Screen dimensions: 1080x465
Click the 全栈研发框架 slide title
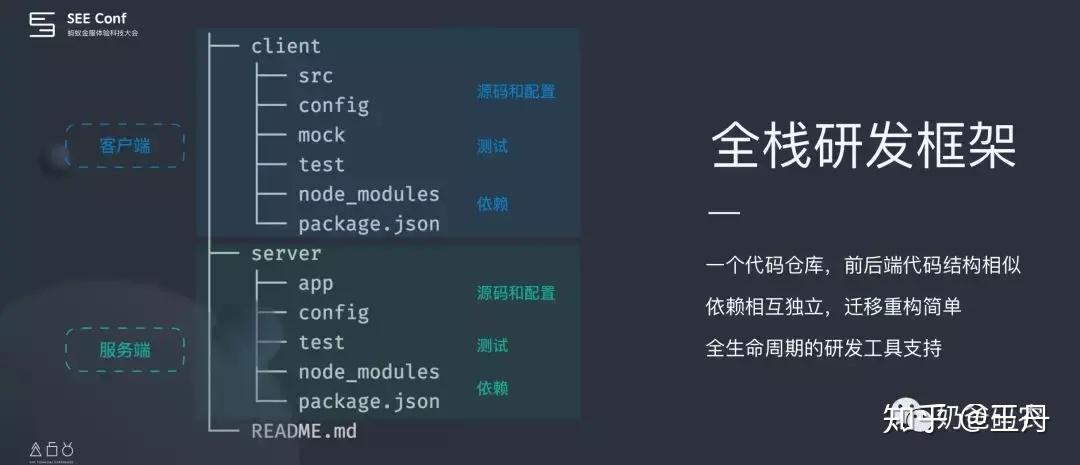pyautogui.click(x=863, y=148)
